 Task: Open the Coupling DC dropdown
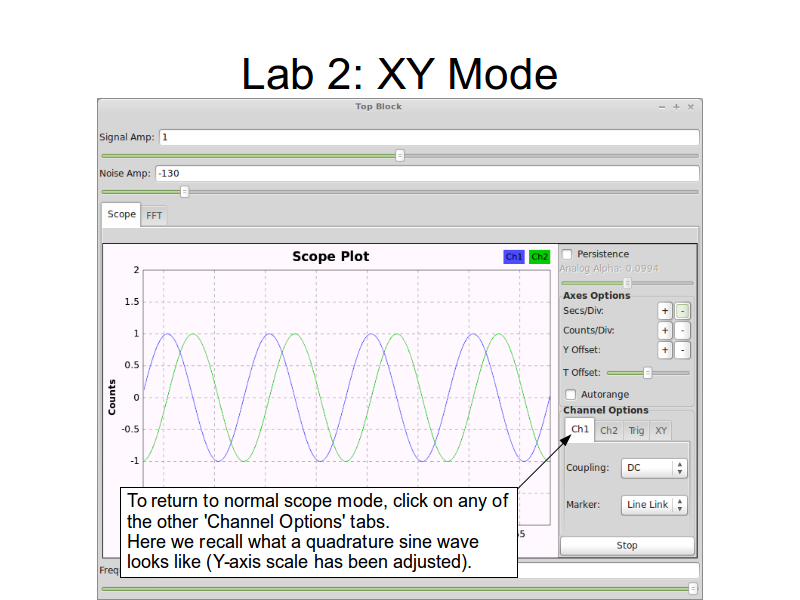pos(654,468)
